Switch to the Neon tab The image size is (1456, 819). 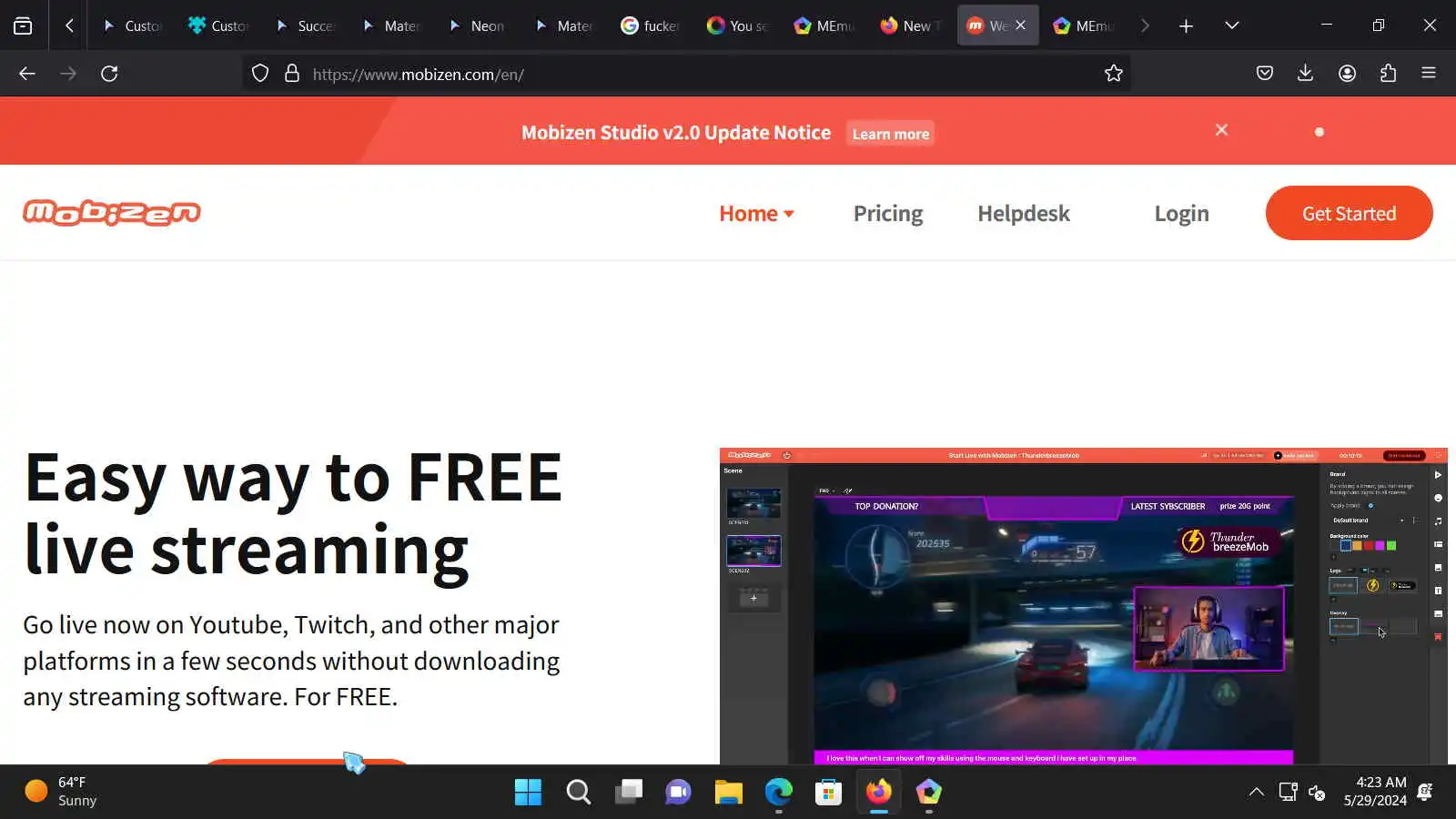(x=479, y=25)
